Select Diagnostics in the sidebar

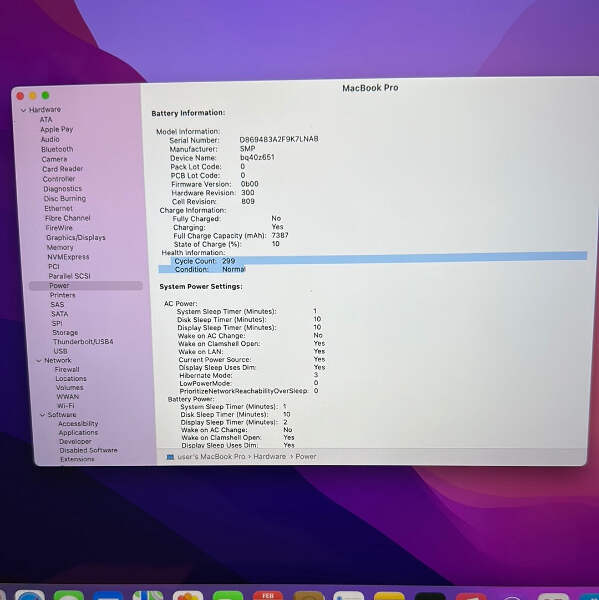[x=62, y=189]
